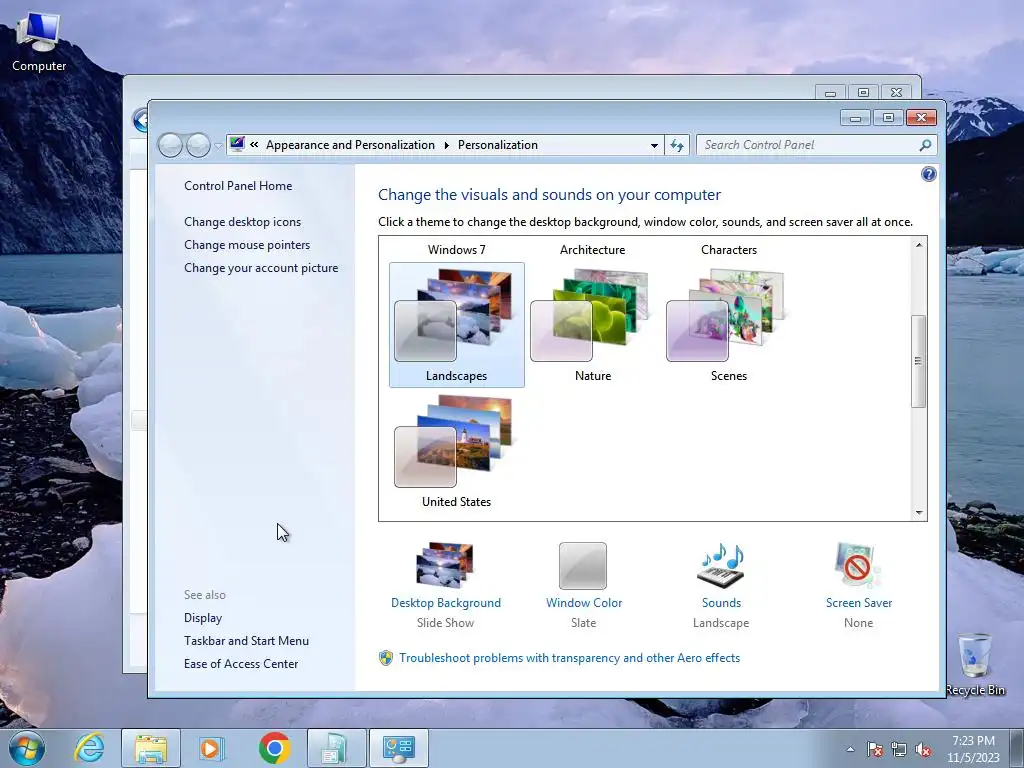The height and width of the screenshot is (768, 1024).
Task: Launch Internet Explorer from taskbar
Action: click(89, 748)
